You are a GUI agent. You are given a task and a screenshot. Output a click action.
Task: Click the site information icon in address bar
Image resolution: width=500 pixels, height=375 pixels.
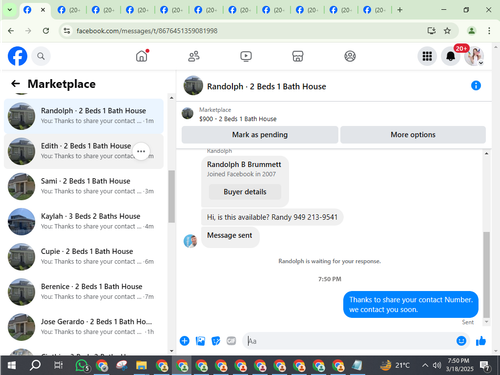click(x=67, y=31)
